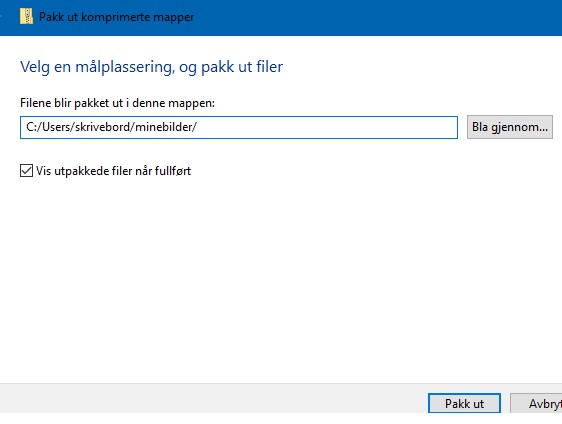Click the empty white dialog area
The image size is (562, 424).
click(281, 280)
